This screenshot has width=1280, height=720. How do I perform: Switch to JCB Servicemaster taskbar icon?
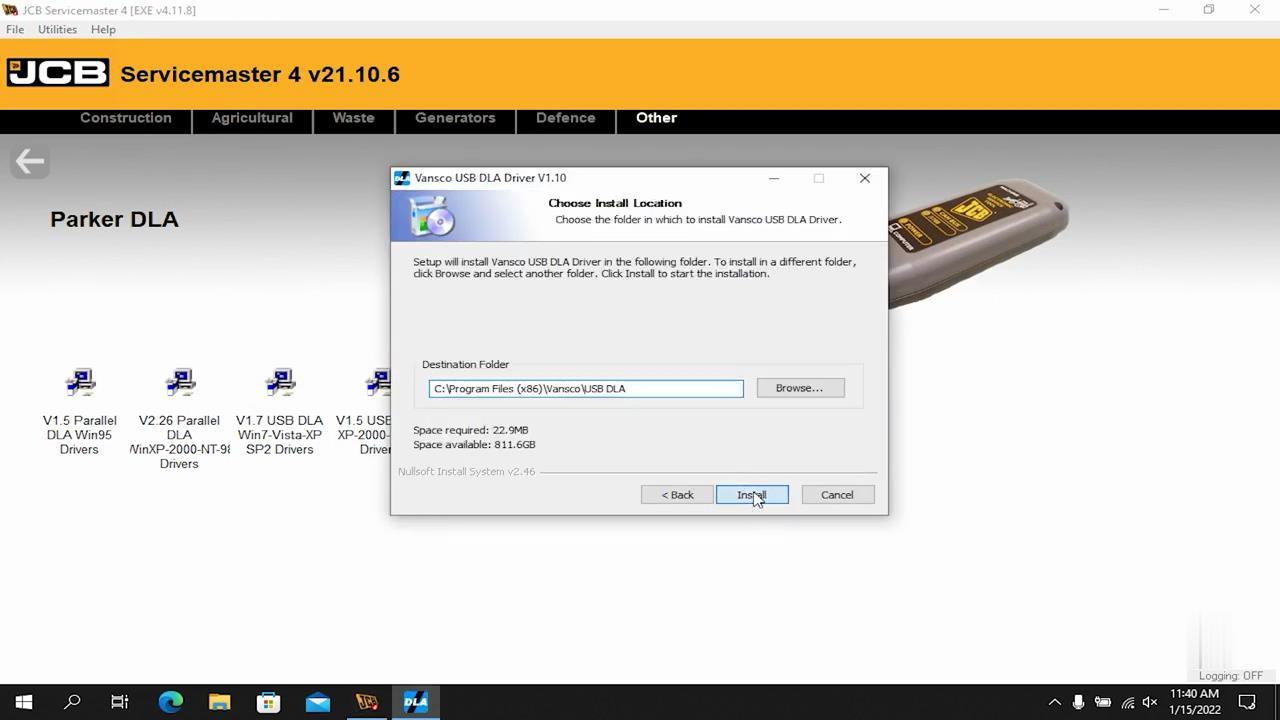click(367, 702)
